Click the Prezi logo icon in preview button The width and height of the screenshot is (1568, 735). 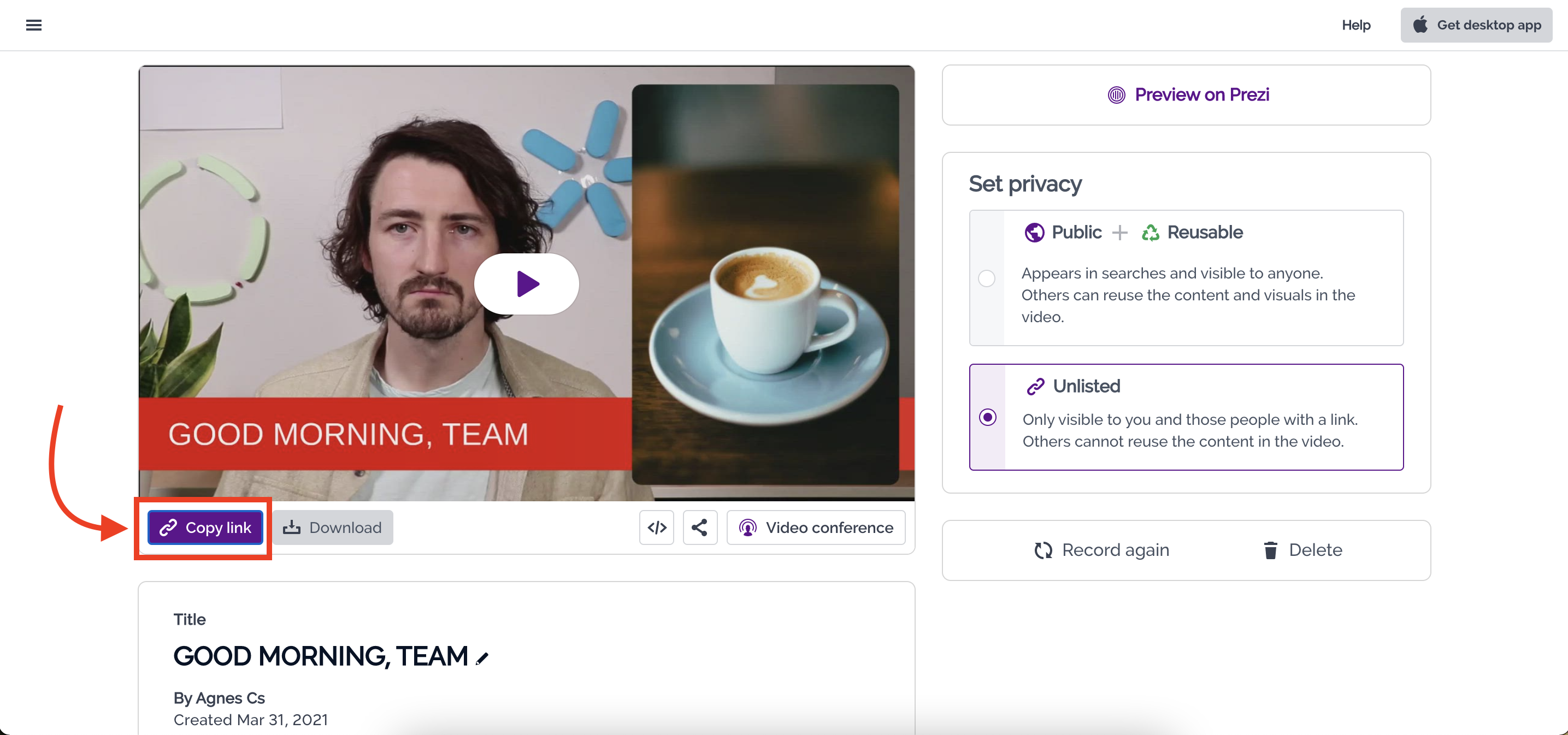(x=1116, y=95)
